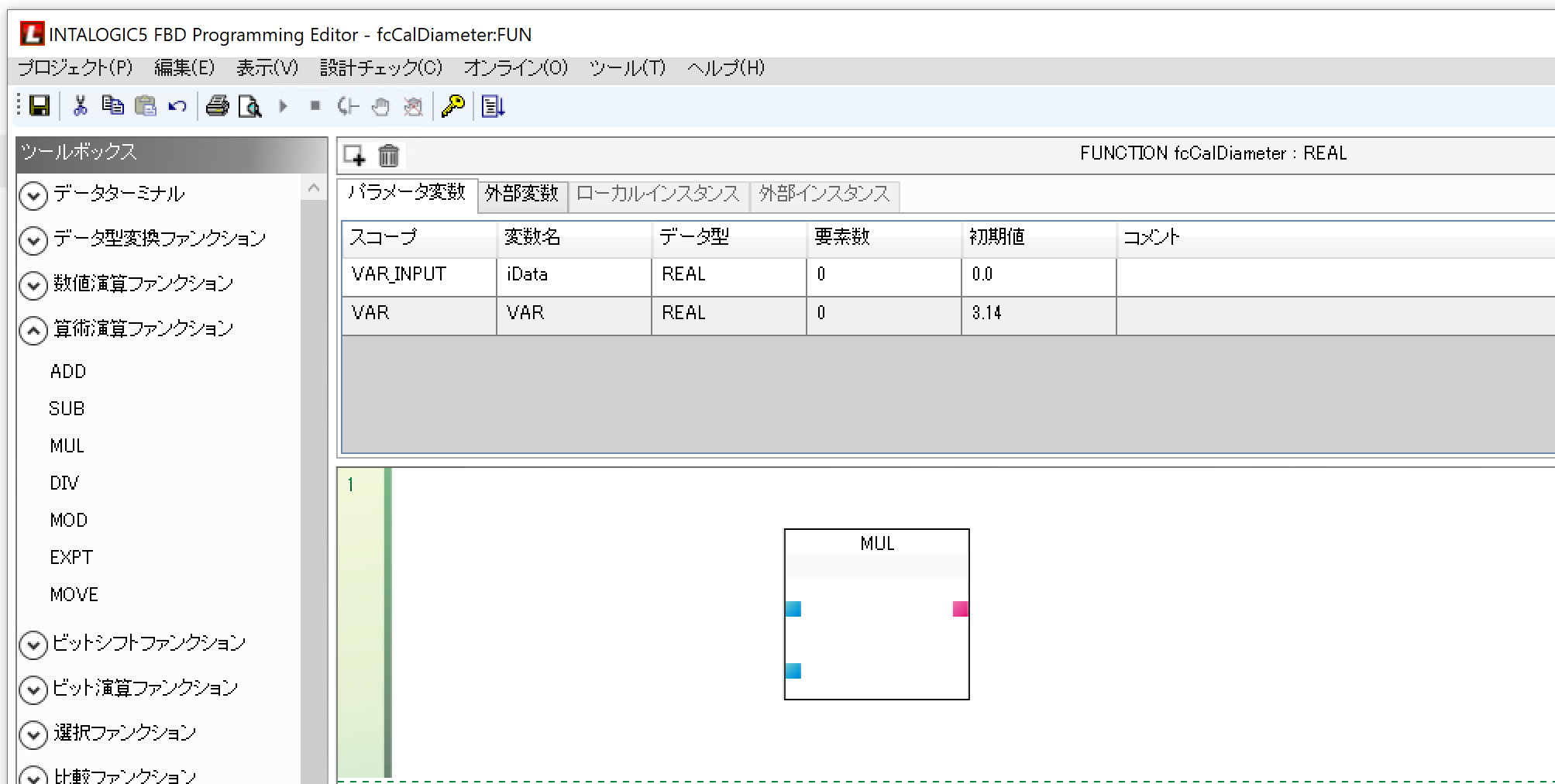Image resolution: width=1555 pixels, height=784 pixels.
Task: Click the trash can delete icon
Action: (388, 156)
